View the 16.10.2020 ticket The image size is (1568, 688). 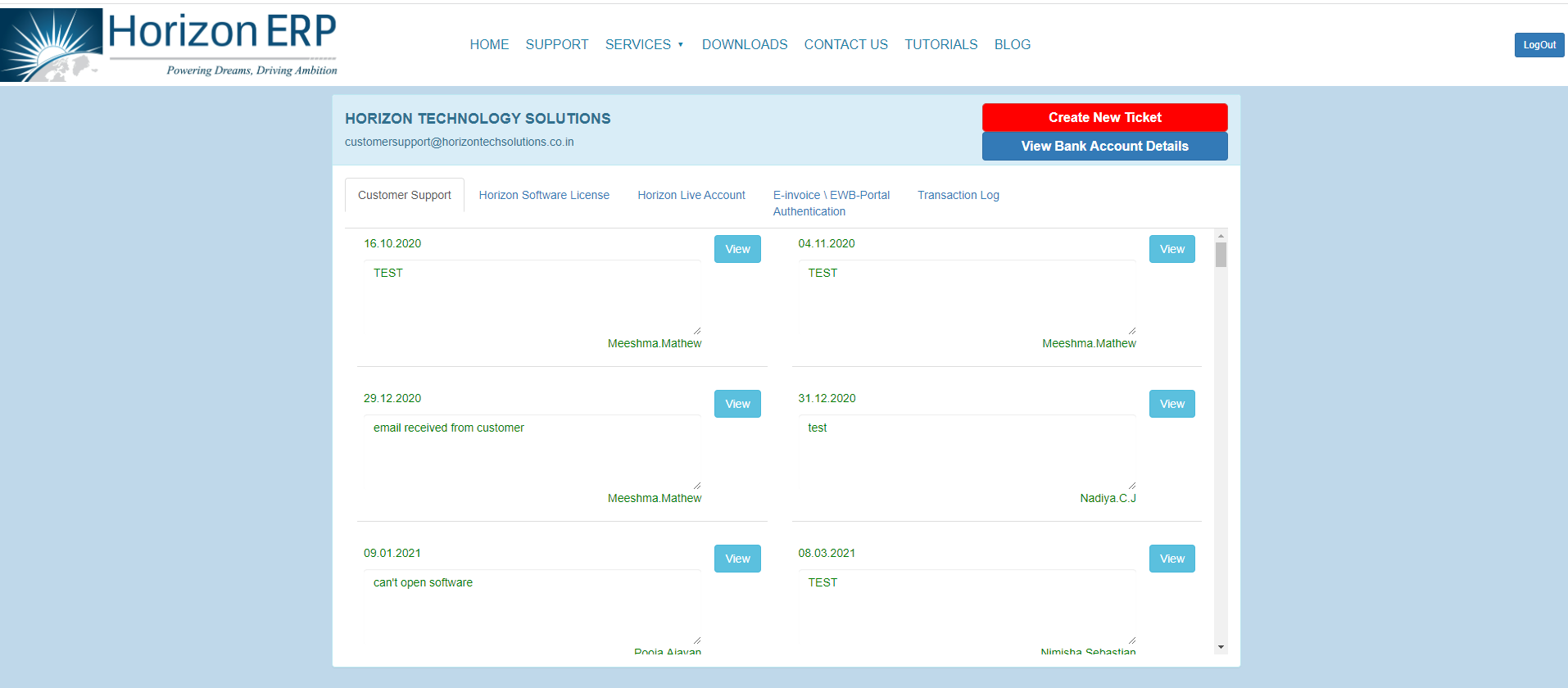pyautogui.click(x=737, y=249)
